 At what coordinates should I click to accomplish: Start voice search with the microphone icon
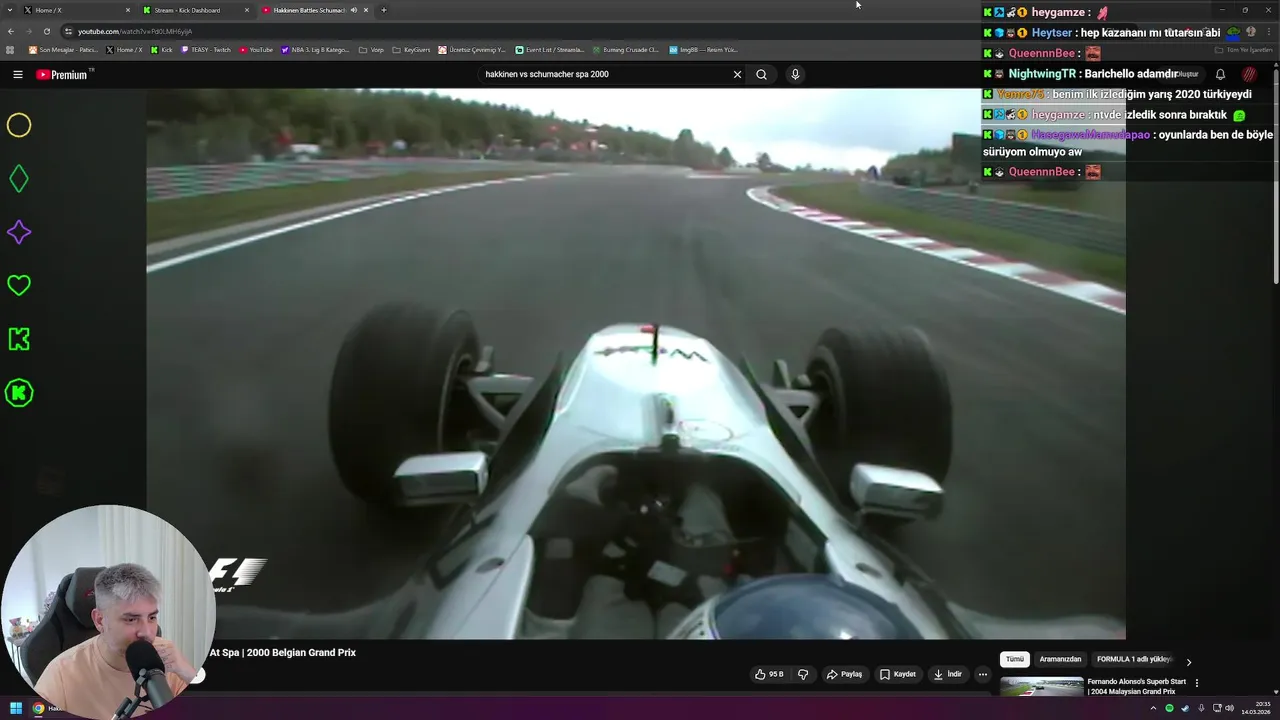point(795,74)
